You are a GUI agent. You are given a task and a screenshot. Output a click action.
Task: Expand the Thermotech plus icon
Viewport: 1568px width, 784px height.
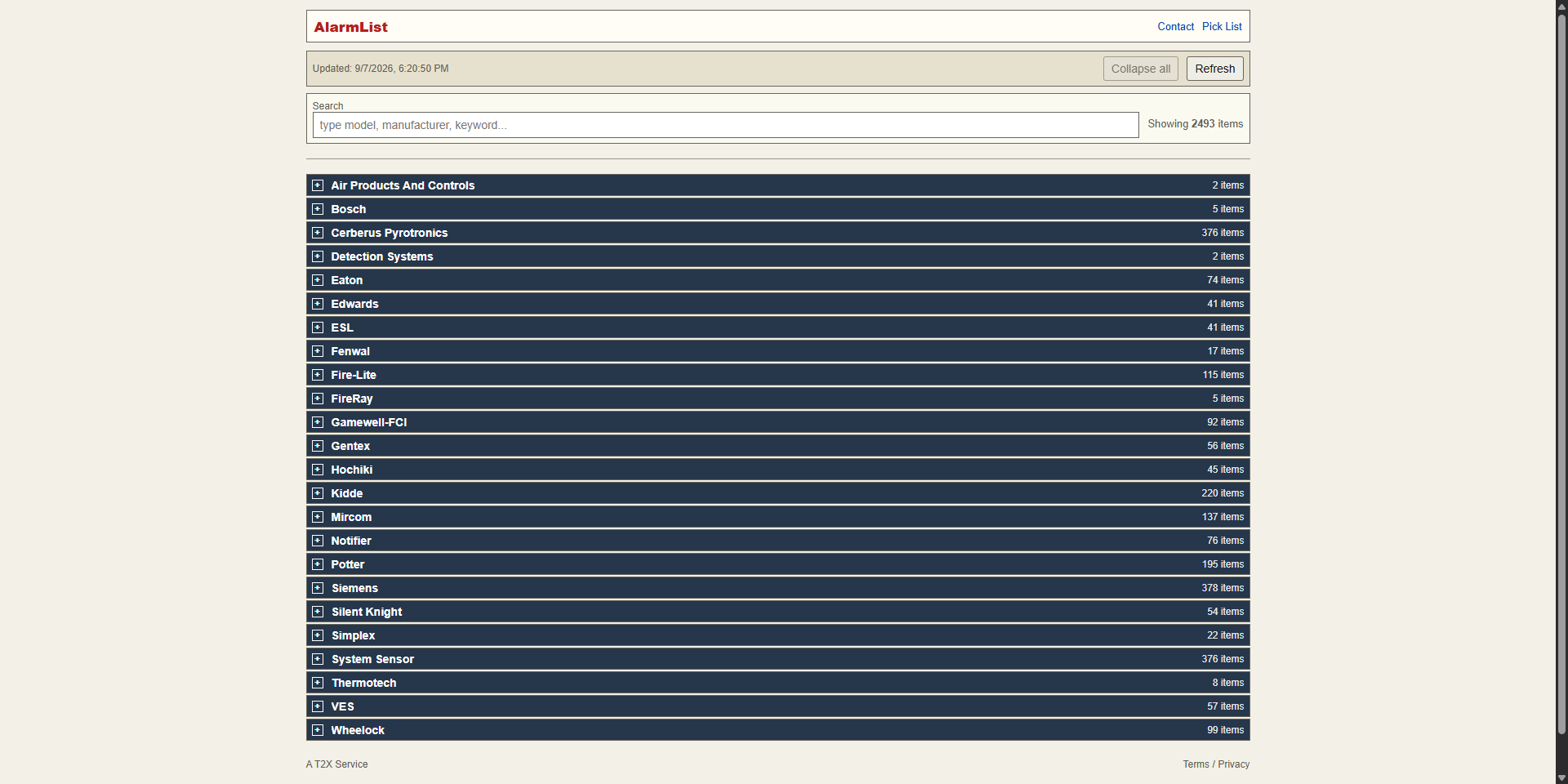[x=318, y=683]
